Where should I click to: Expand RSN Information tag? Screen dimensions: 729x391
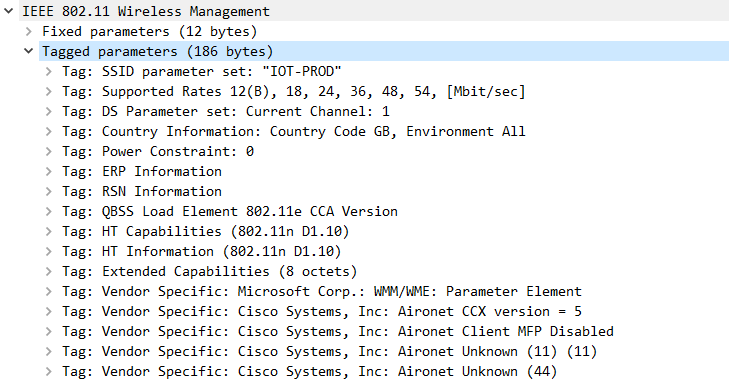coord(48,191)
